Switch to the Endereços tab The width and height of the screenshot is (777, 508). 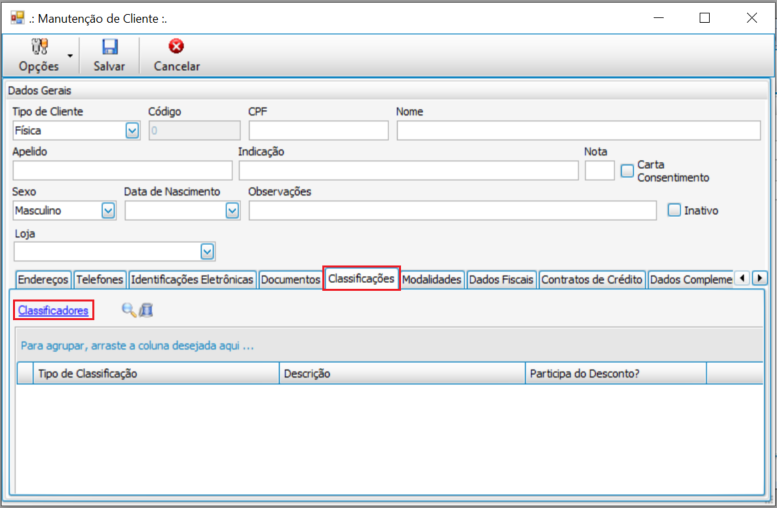tap(43, 280)
